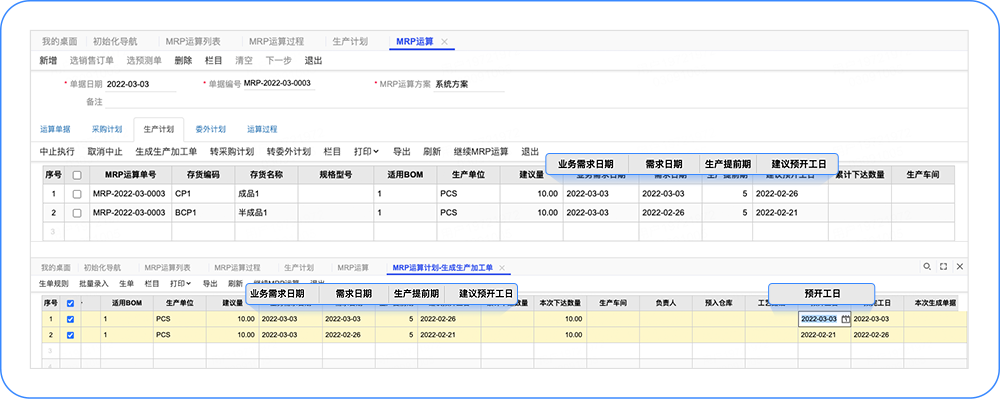Click 取消中止 button
Viewport: 1000px width, 399px height.
click(105, 152)
